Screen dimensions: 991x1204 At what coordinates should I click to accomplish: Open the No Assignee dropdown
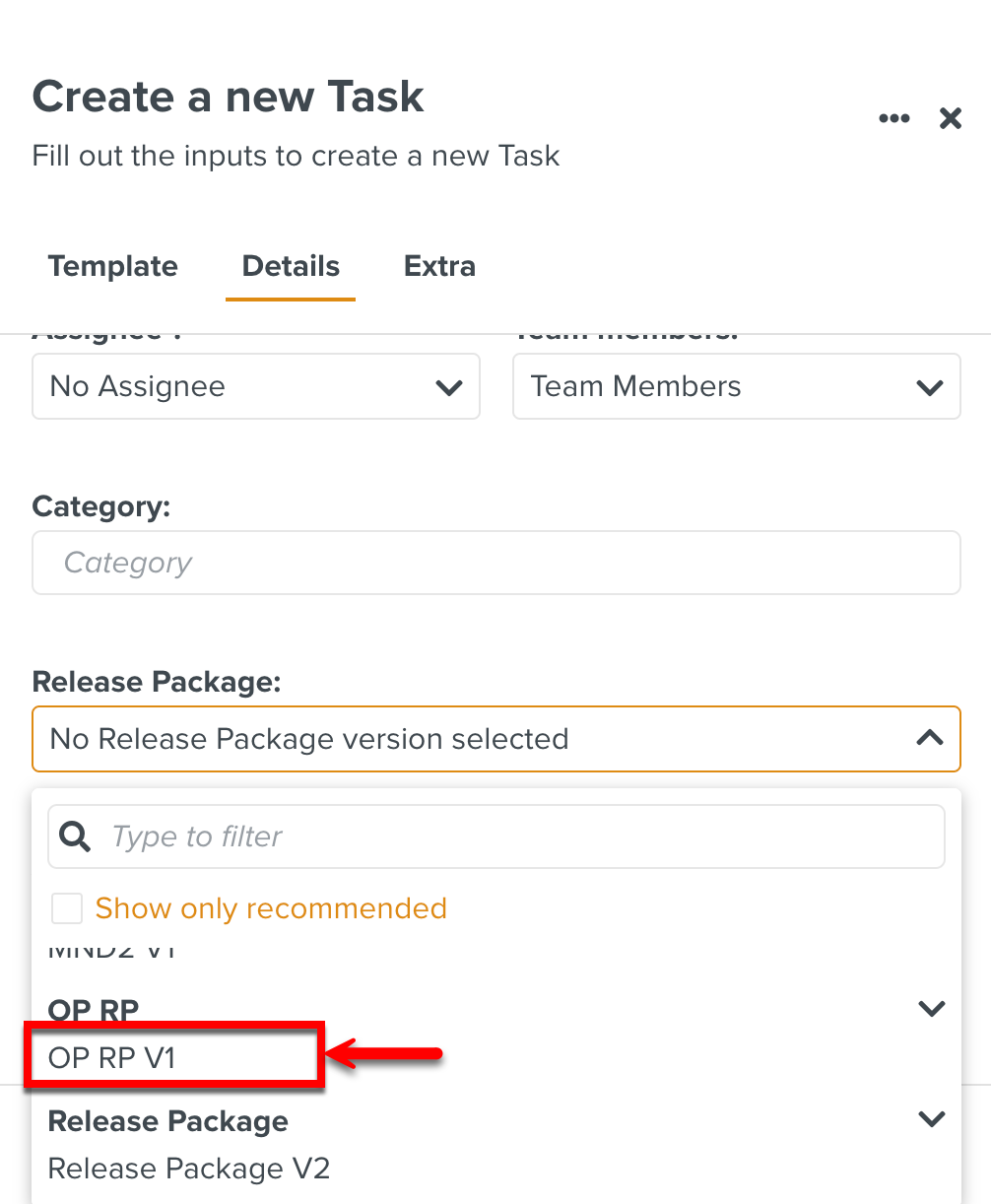[255, 386]
